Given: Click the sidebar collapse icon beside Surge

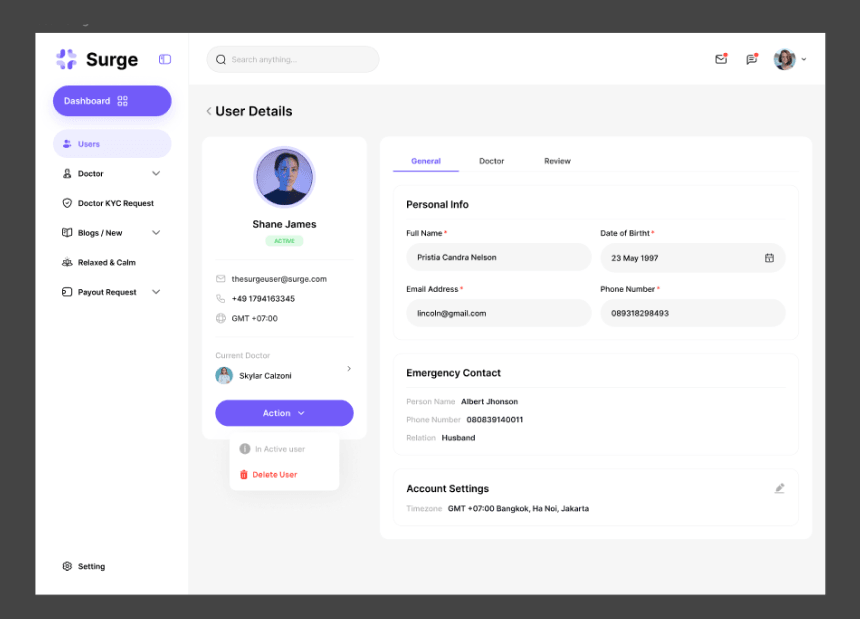Looking at the screenshot, I should click(x=164, y=59).
